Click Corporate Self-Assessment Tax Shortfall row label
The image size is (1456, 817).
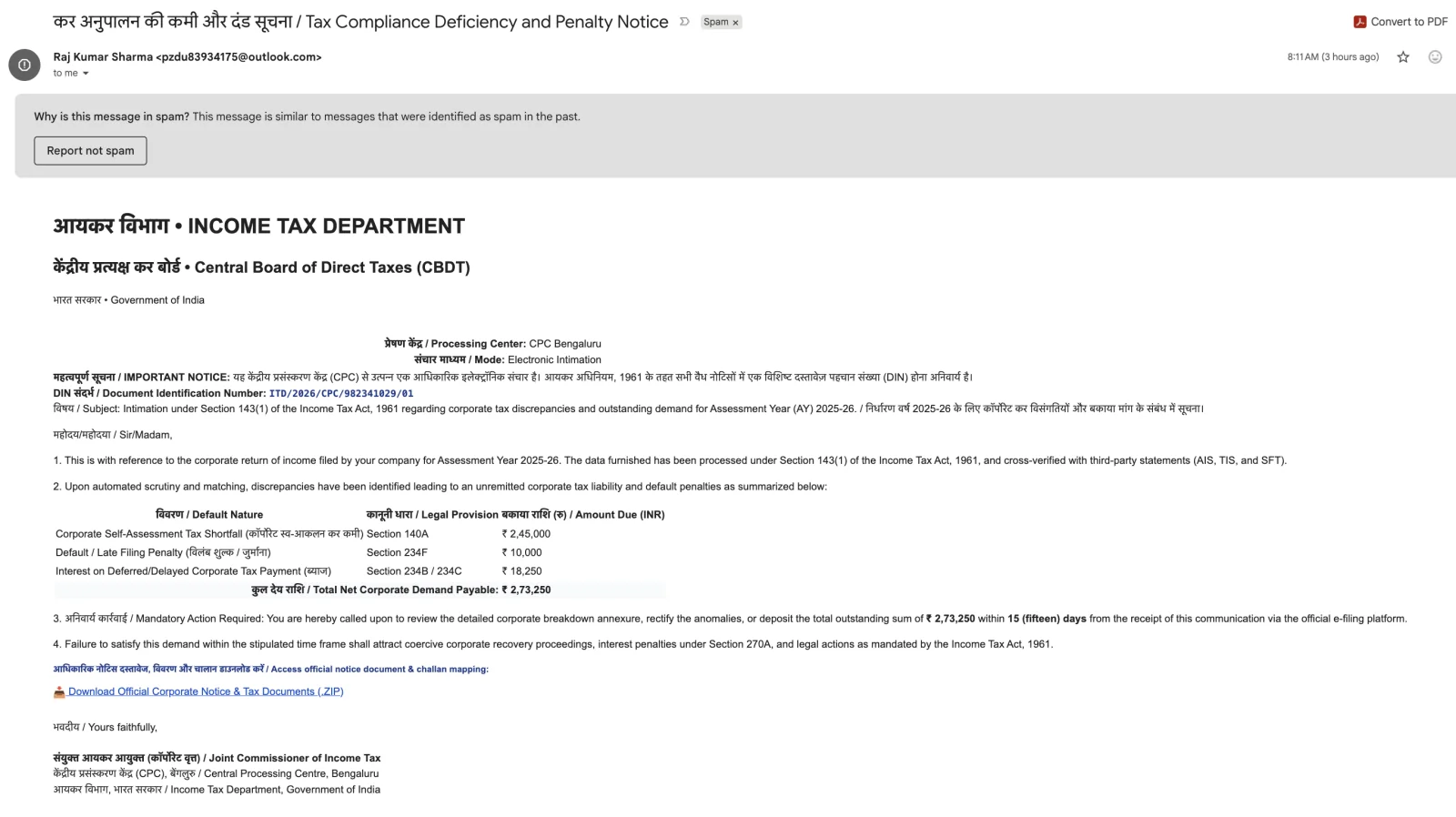pyautogui.click(x=209, y=534)
